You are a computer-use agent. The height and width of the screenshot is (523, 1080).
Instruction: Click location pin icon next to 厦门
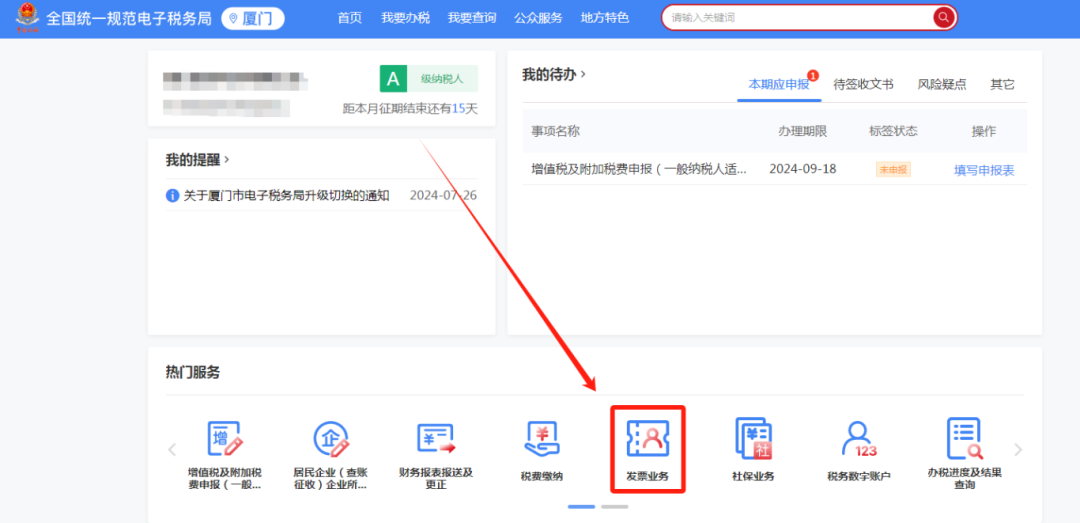(x=233, y=19)
